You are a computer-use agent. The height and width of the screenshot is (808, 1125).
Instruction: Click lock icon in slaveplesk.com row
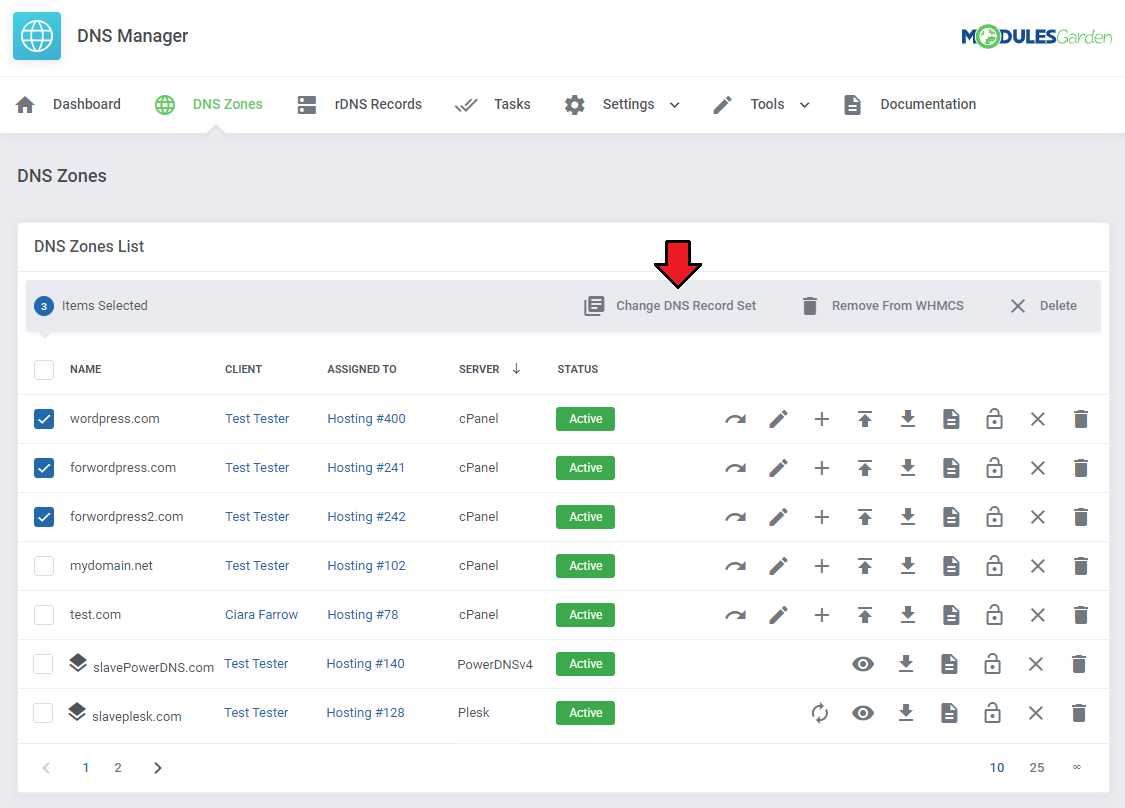[x=992, y=713]
